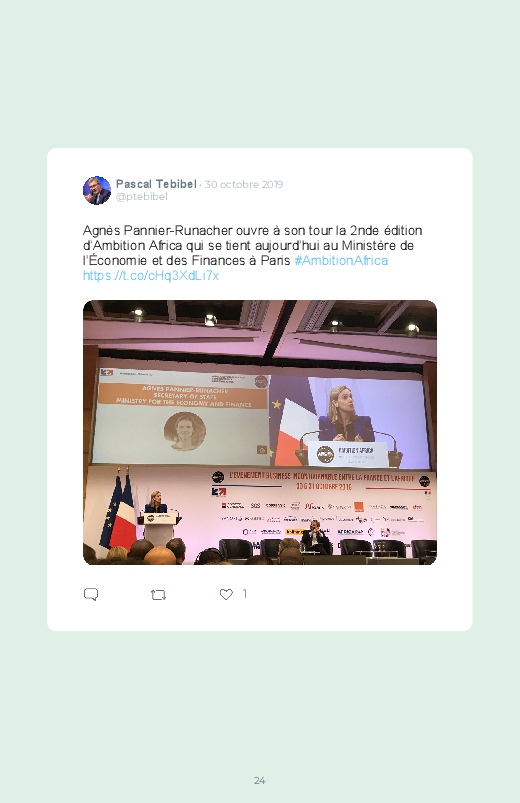
Task: Click the seated man on stage
Action: pos(316,539)
